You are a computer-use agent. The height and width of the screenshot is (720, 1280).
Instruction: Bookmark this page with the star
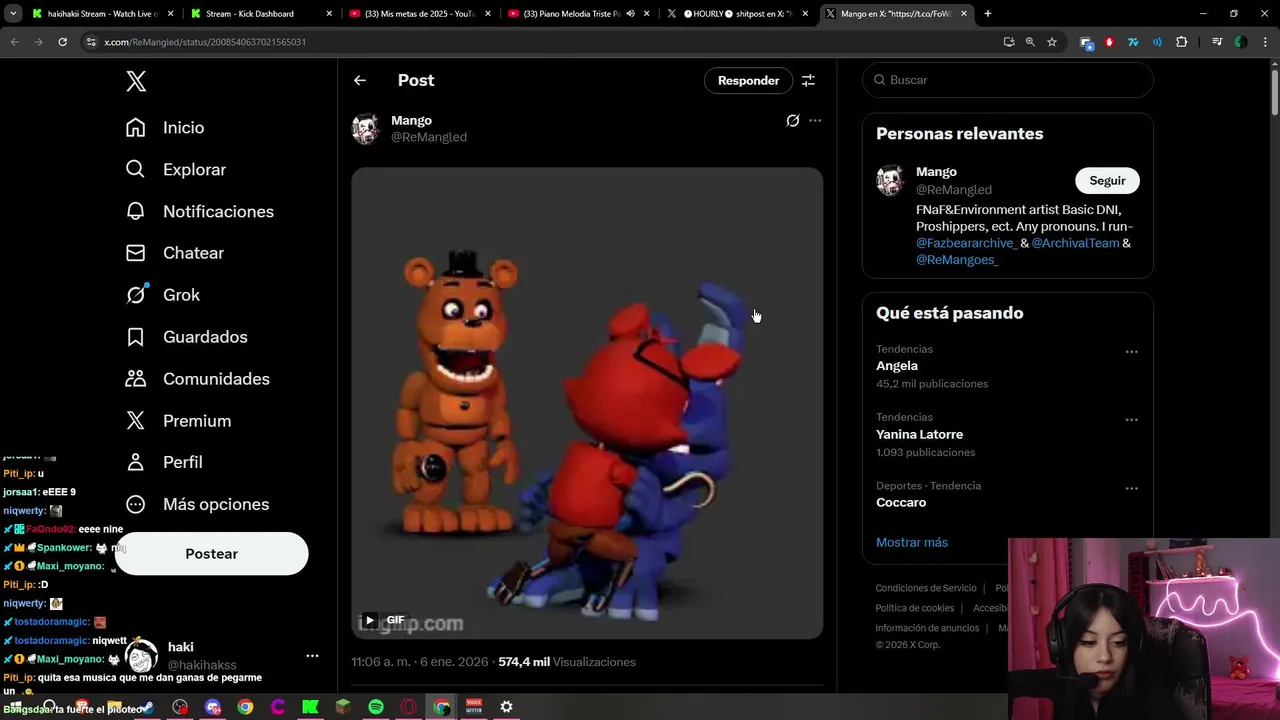1052,42
